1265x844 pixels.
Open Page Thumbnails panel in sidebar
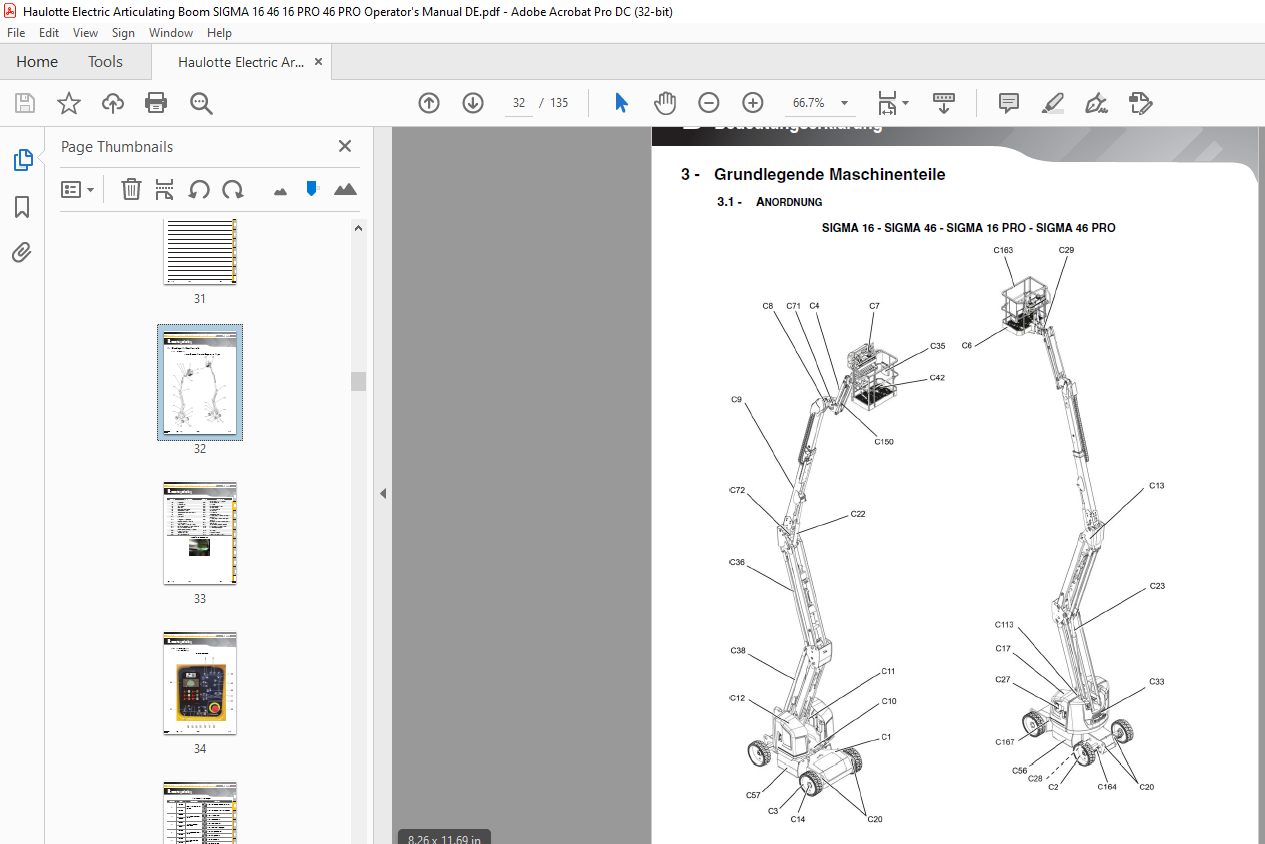pos(22,159)
